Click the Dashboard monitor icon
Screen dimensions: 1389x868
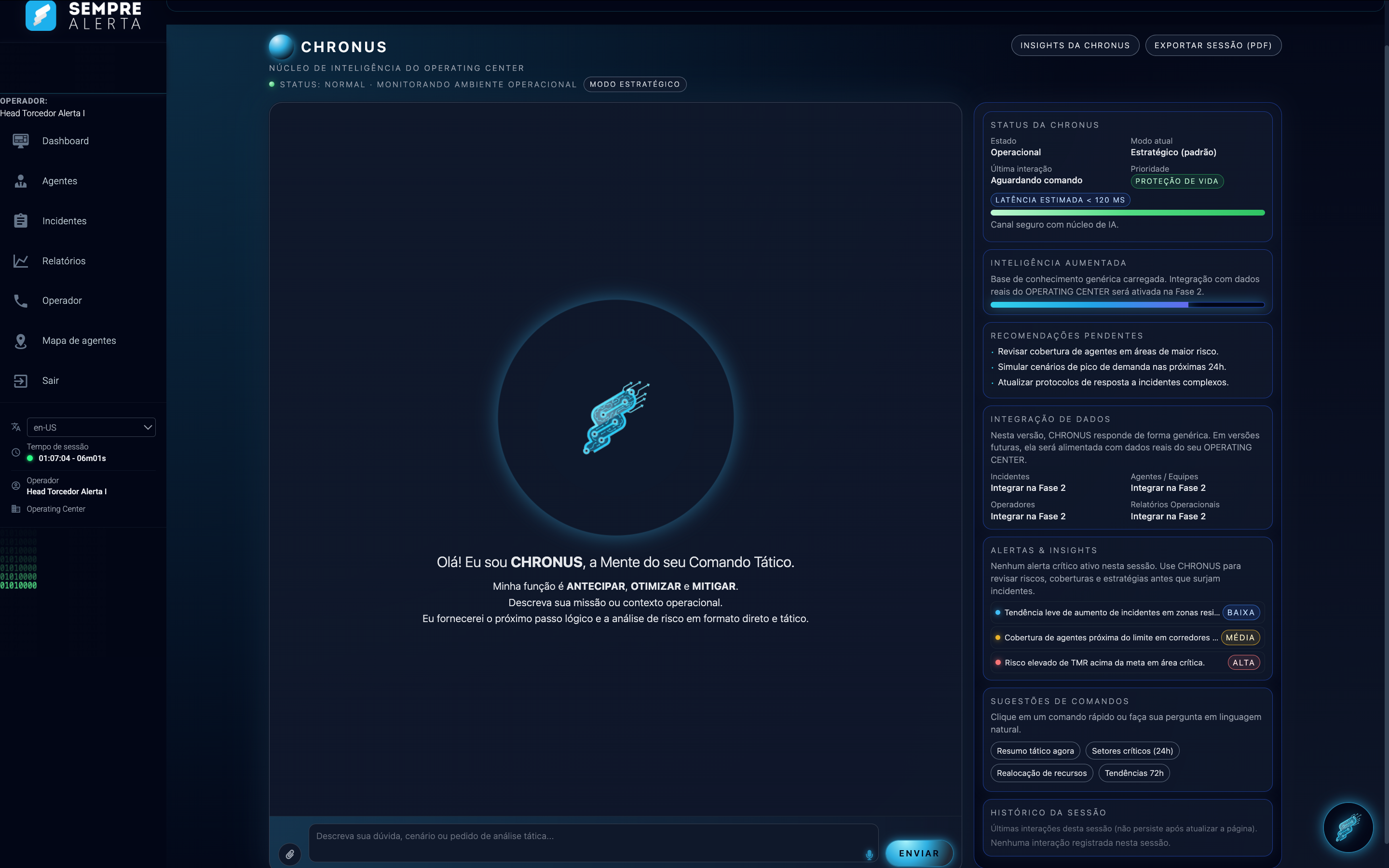click(x=21, y=141)
